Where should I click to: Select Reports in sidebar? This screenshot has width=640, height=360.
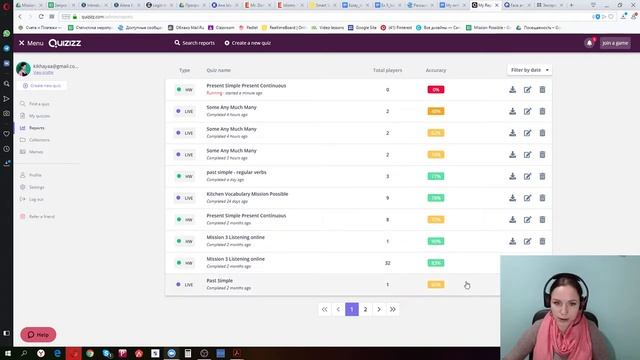pos(32,128)
